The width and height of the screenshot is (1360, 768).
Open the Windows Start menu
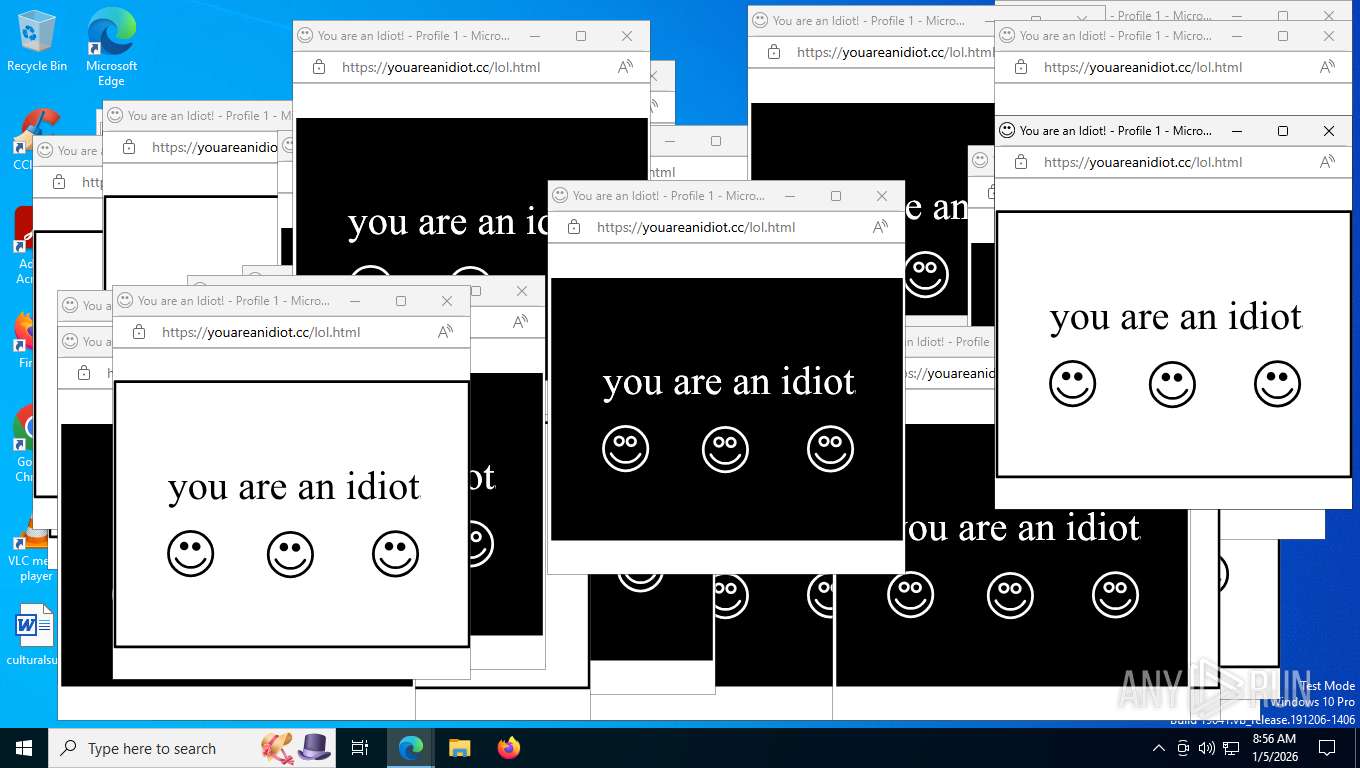24,748
